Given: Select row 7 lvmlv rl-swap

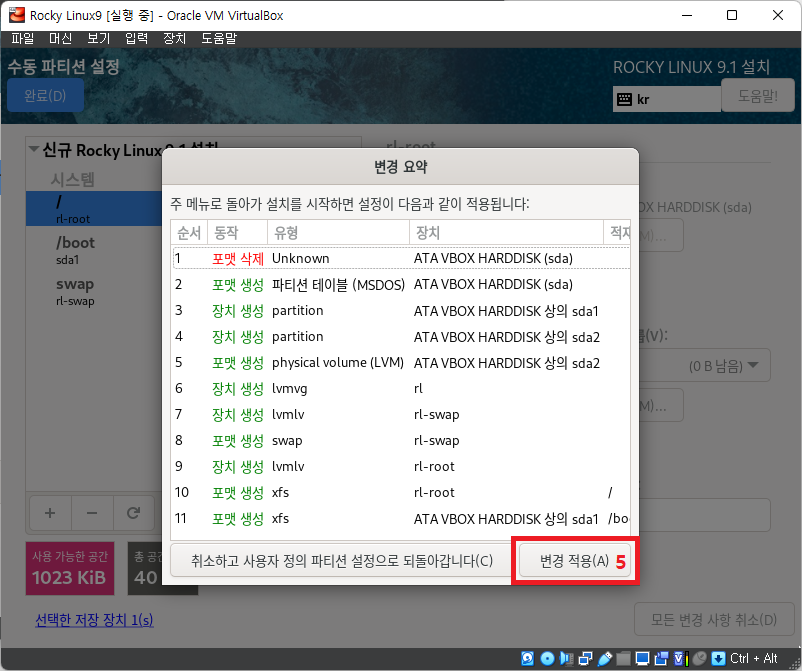Looking at the screenshot, I should (401, 414).
